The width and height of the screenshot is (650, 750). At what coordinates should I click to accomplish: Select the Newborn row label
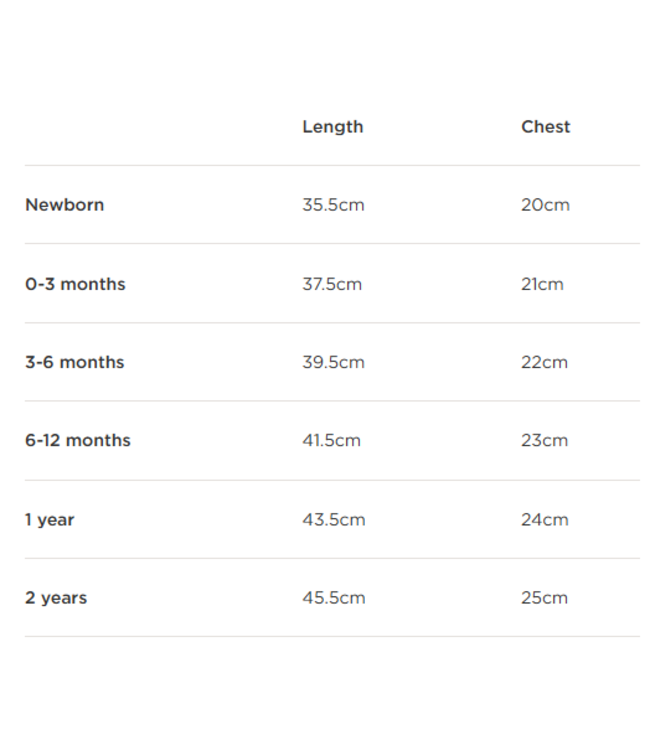click(64, 205)
